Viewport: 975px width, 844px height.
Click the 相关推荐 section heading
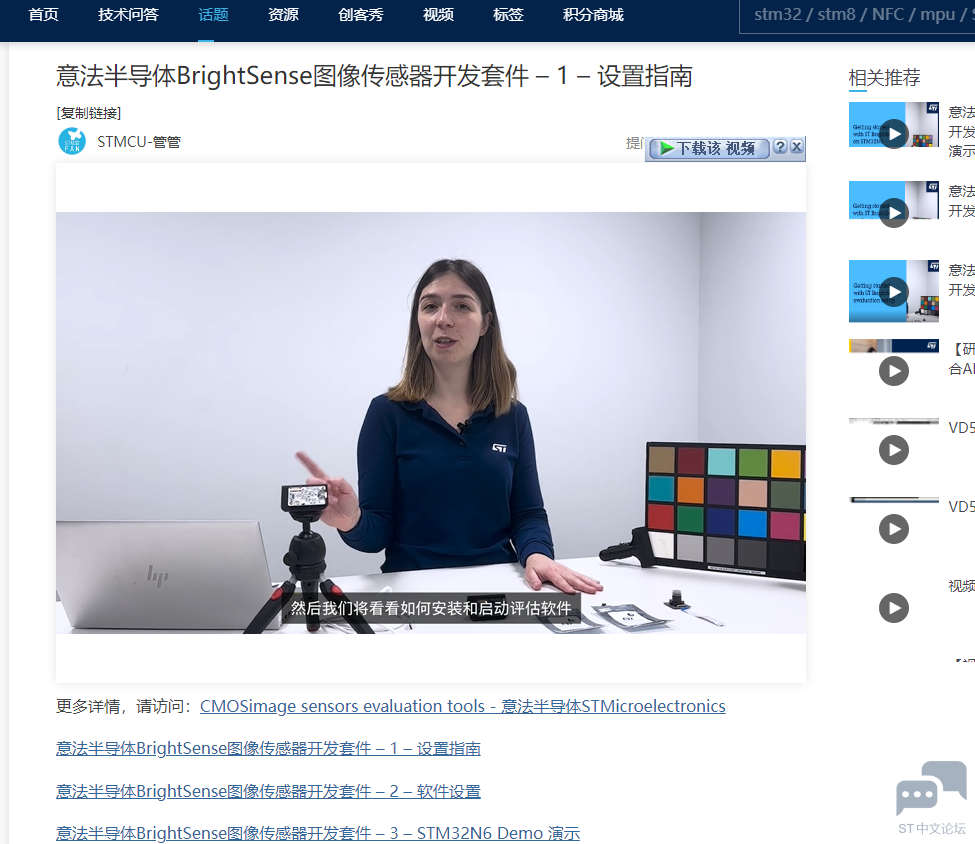pos(884,78)
